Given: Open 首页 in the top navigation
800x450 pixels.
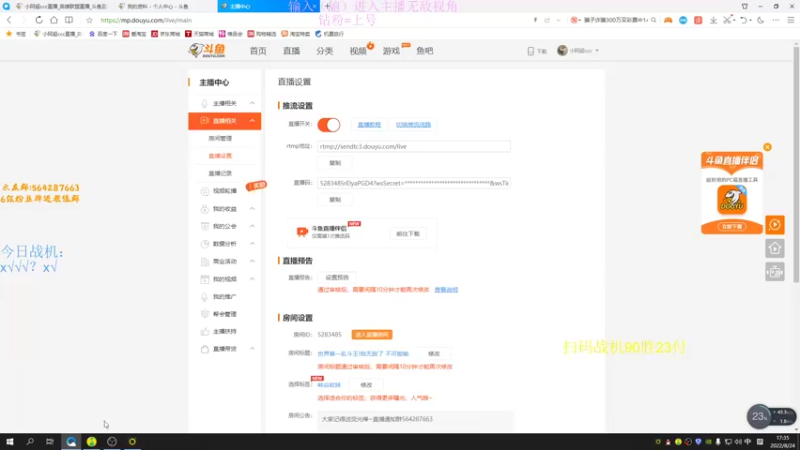Looking at the screenshot, I should pyautogui.click(x=258, y=51).
